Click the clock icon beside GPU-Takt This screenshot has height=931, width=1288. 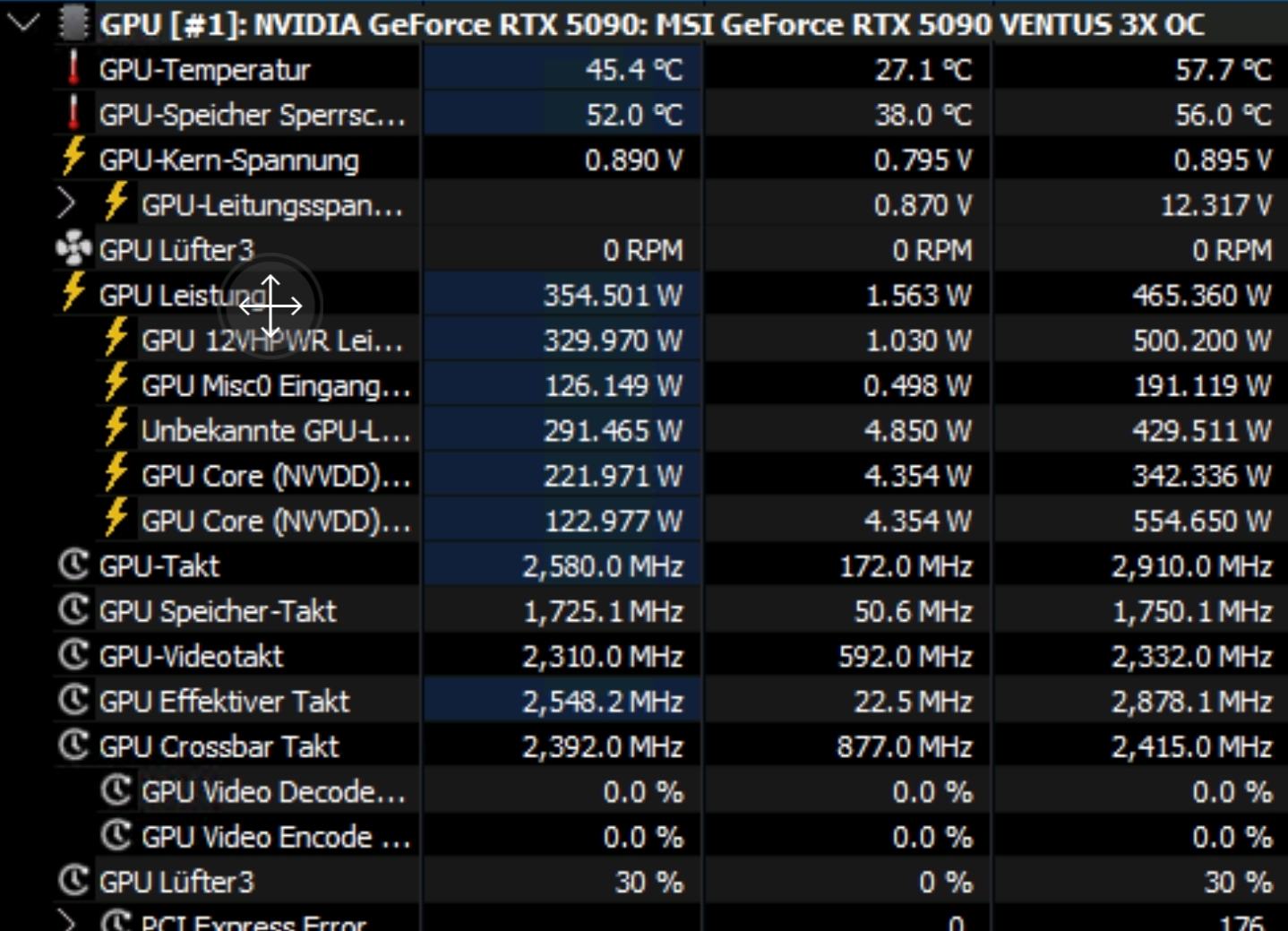point(73,565)
